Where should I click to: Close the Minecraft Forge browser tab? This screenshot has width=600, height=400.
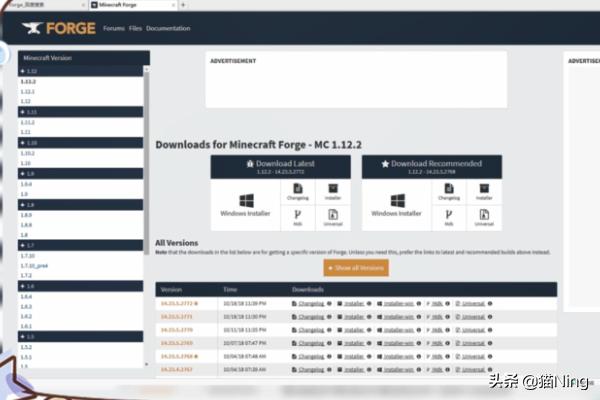click(x=173, y=5)
